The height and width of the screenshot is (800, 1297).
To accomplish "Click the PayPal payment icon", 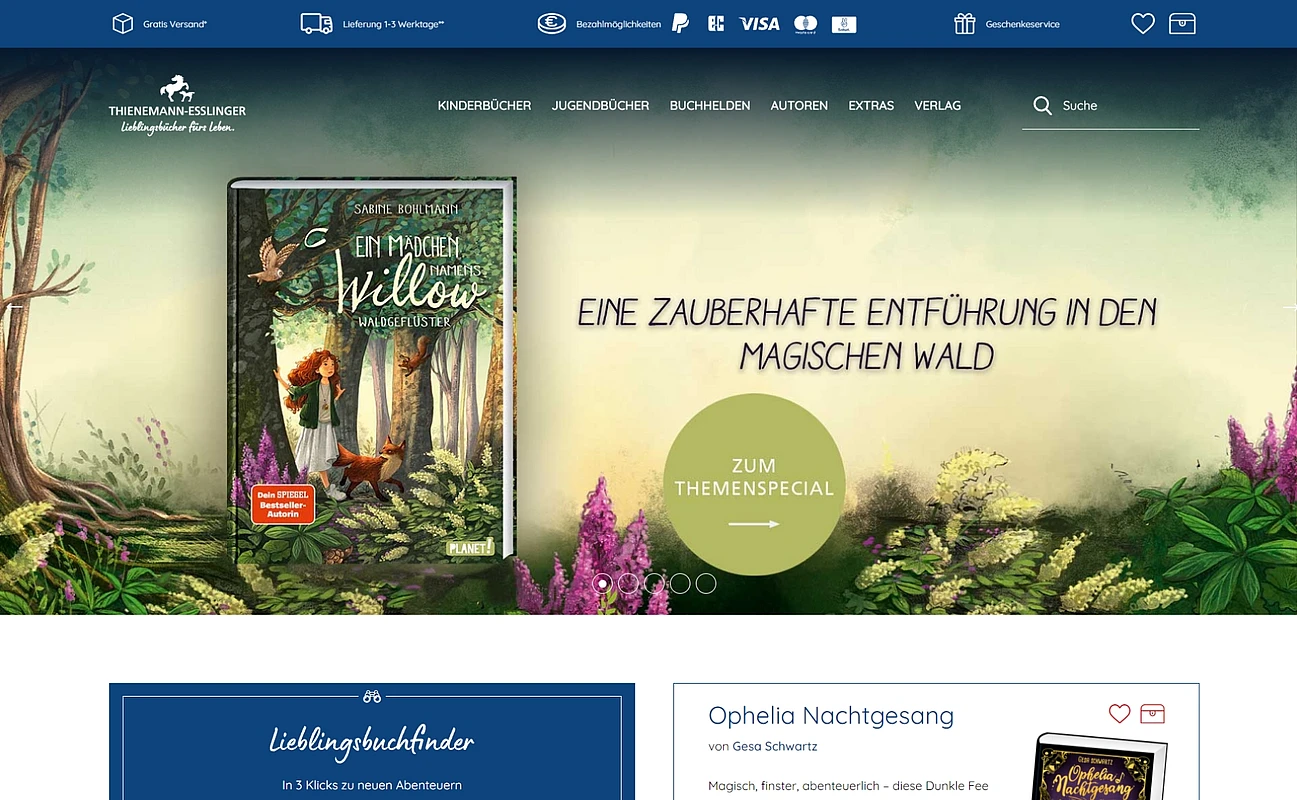I will 680,23.
